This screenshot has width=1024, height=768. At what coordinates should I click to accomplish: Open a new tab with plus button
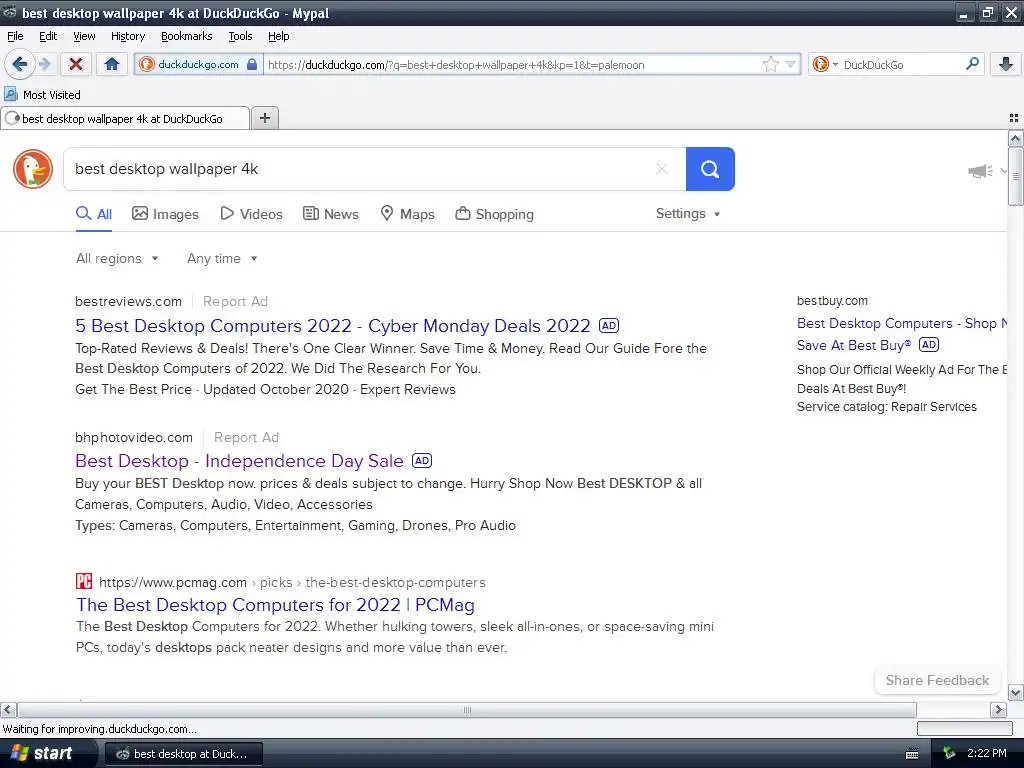(x=264, y=118)
